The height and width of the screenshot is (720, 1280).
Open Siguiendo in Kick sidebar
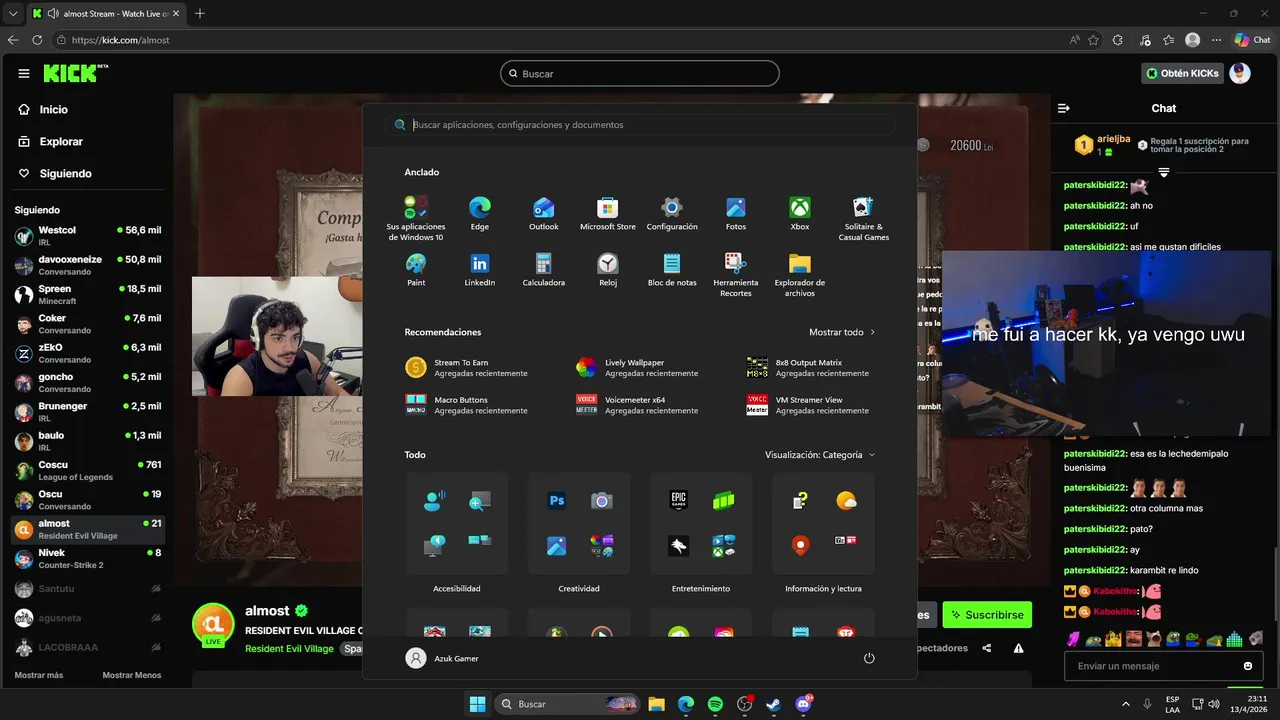55,174
